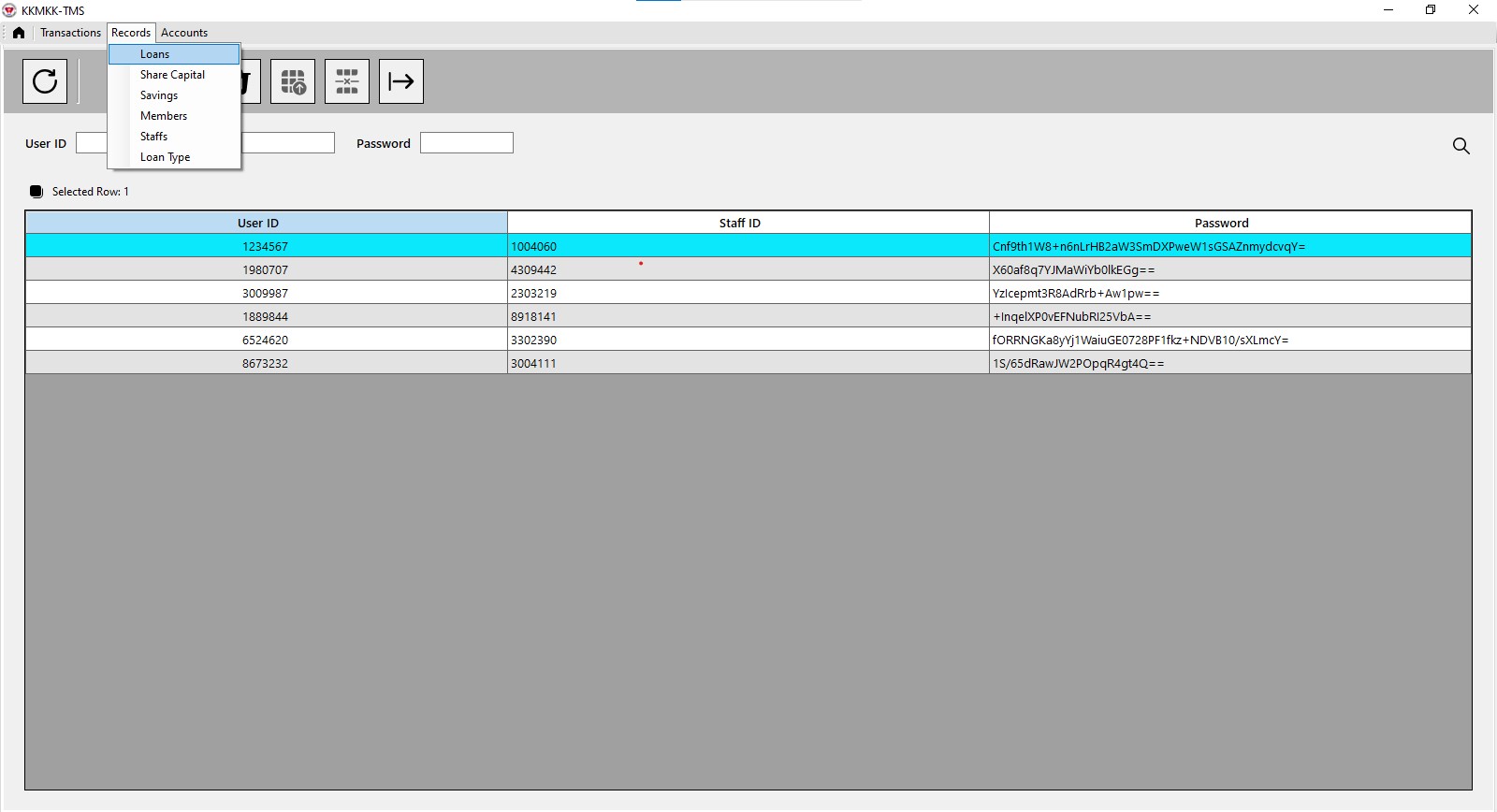Open Members from Records menu
Image resolution: width=1497 pixels, height=812 pixels.
click(x=174, y=116)
